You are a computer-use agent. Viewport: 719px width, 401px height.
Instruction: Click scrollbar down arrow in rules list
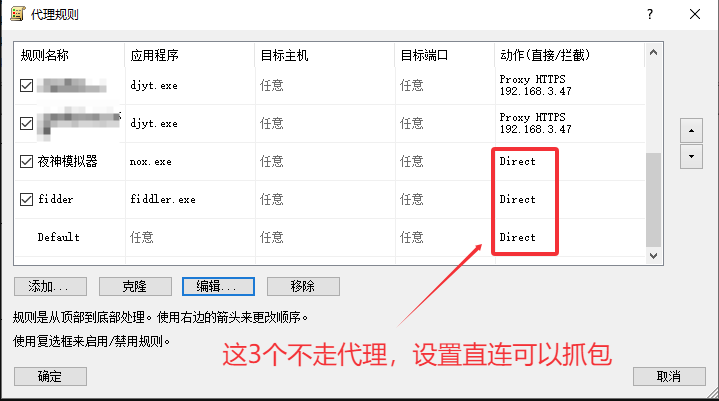[x=653, y=255]
